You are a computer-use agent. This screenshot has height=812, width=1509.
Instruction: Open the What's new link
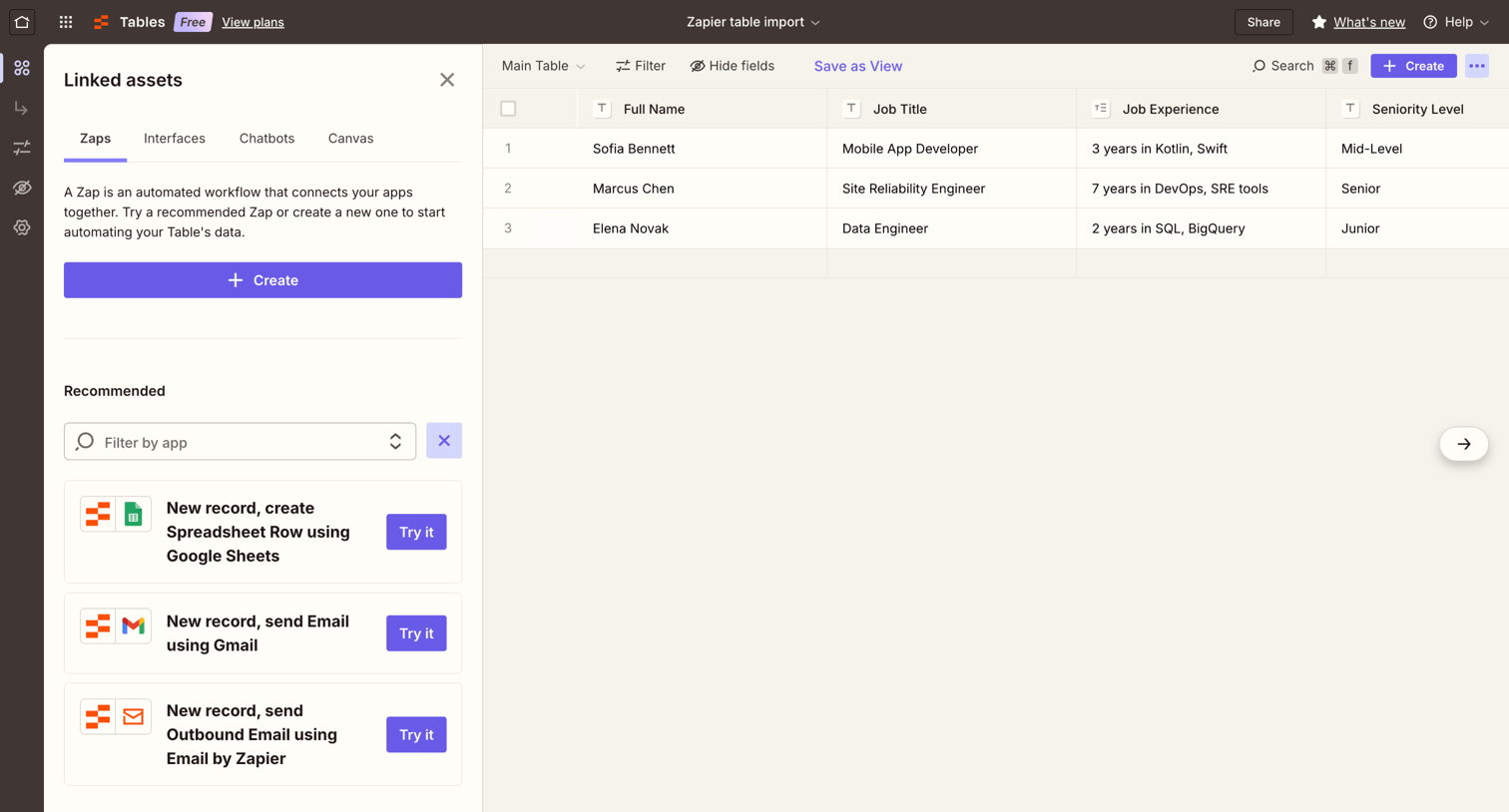point(1369,22)
